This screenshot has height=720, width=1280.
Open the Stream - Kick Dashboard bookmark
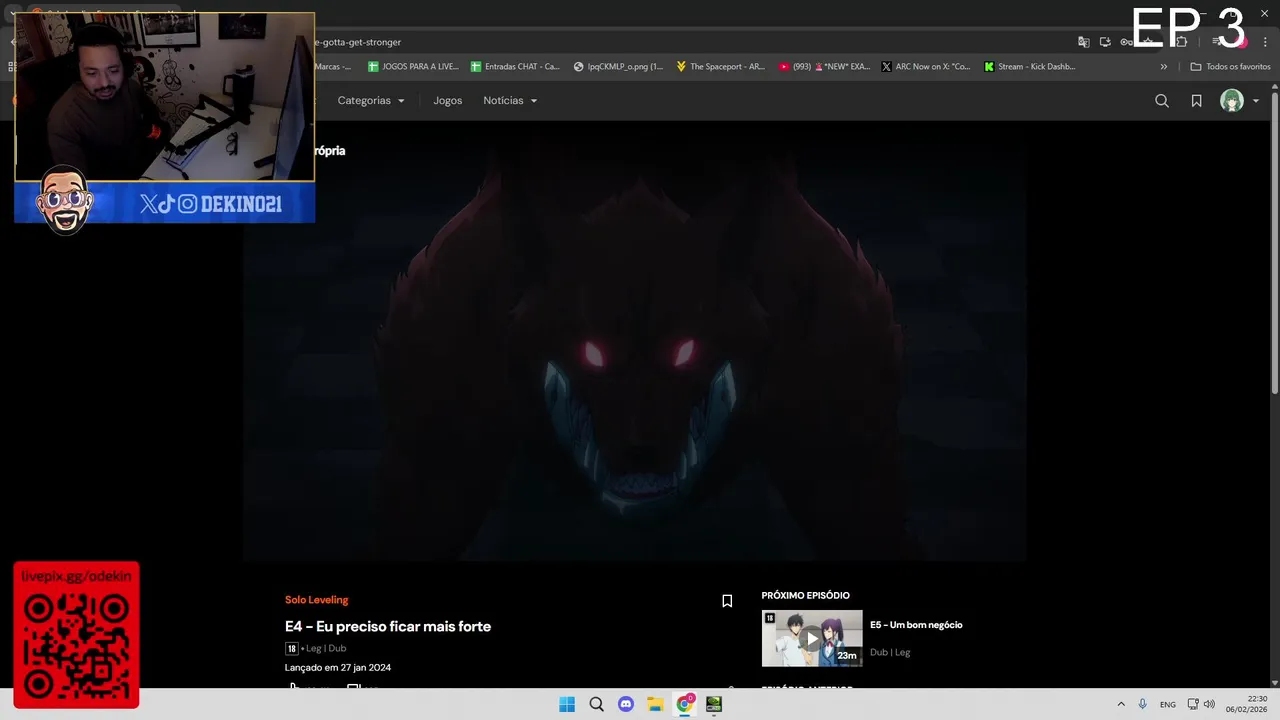[x=1030, y=67]
